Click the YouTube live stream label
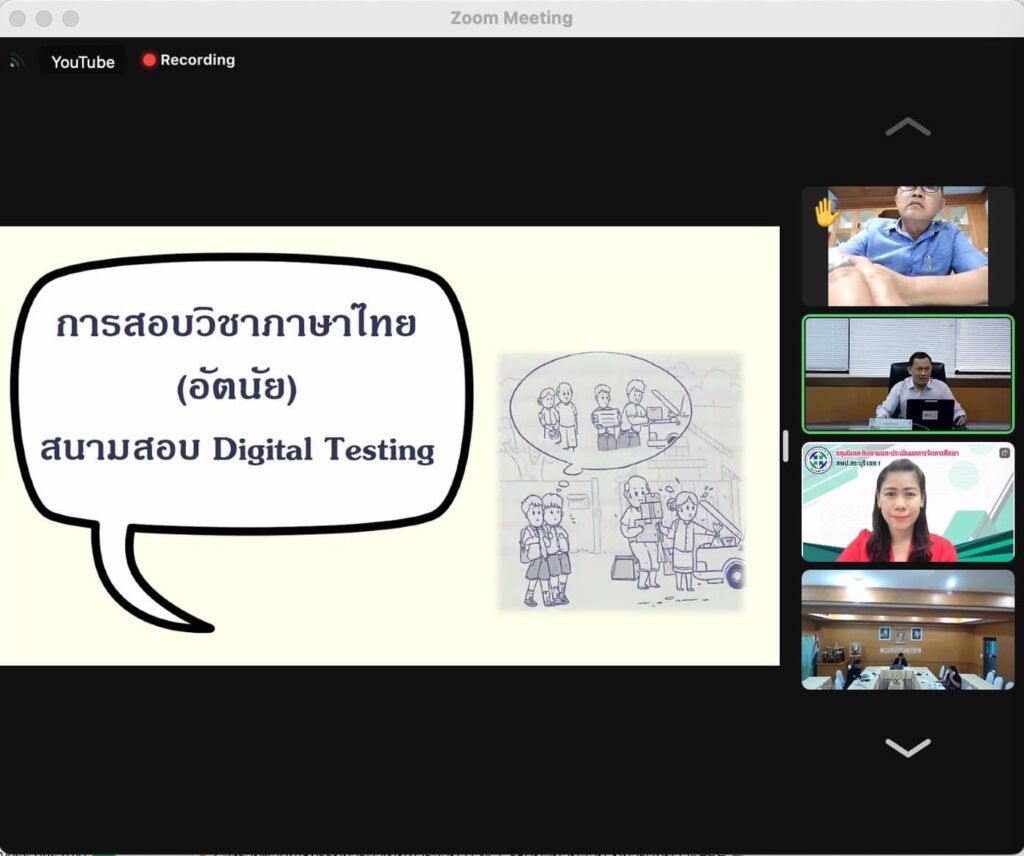The image size is (1024, 856). tap(83, 61)
